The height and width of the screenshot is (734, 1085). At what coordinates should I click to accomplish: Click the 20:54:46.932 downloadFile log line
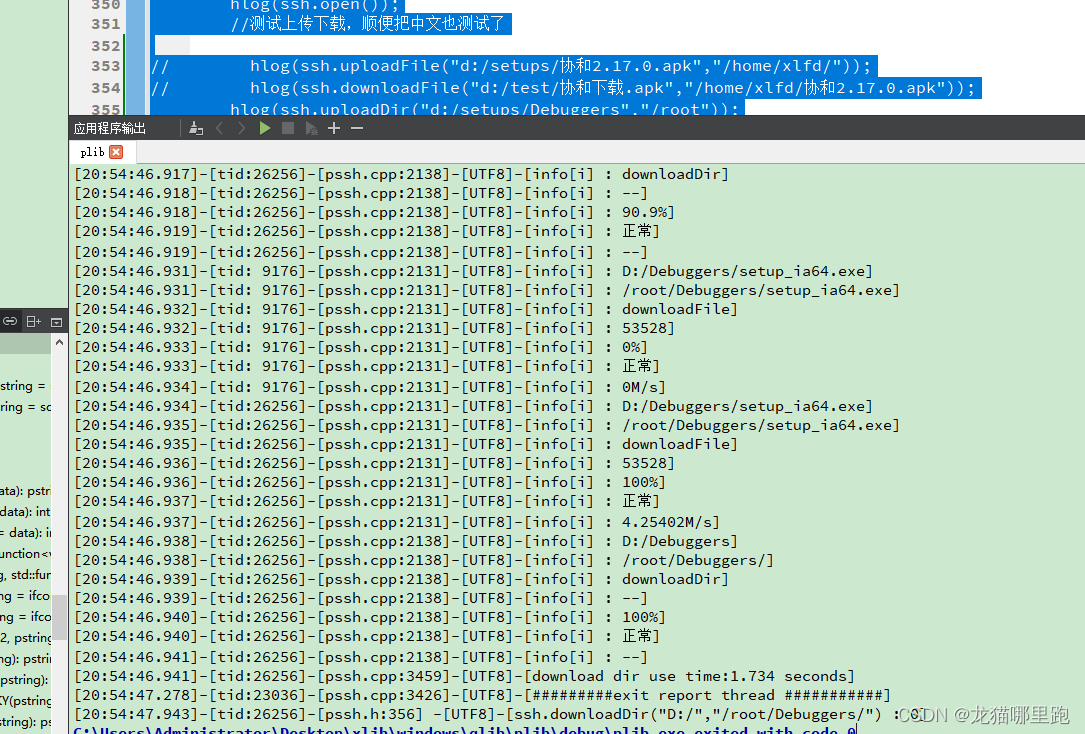pos(406,309)
